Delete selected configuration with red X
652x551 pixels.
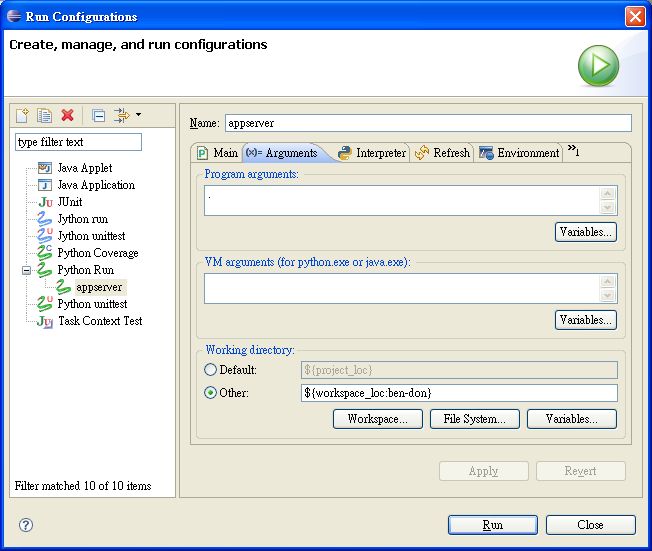(x=67, y=115)
